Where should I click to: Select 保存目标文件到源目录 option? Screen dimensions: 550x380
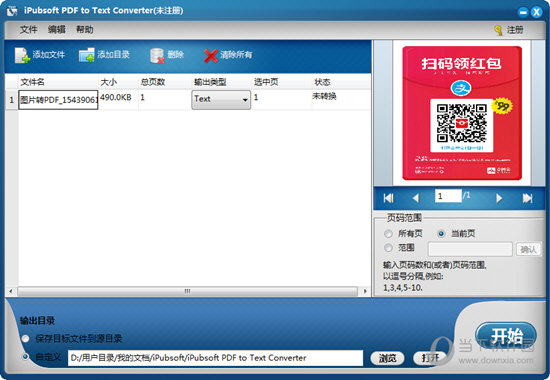pyautogui.click(x=25, y=339)
